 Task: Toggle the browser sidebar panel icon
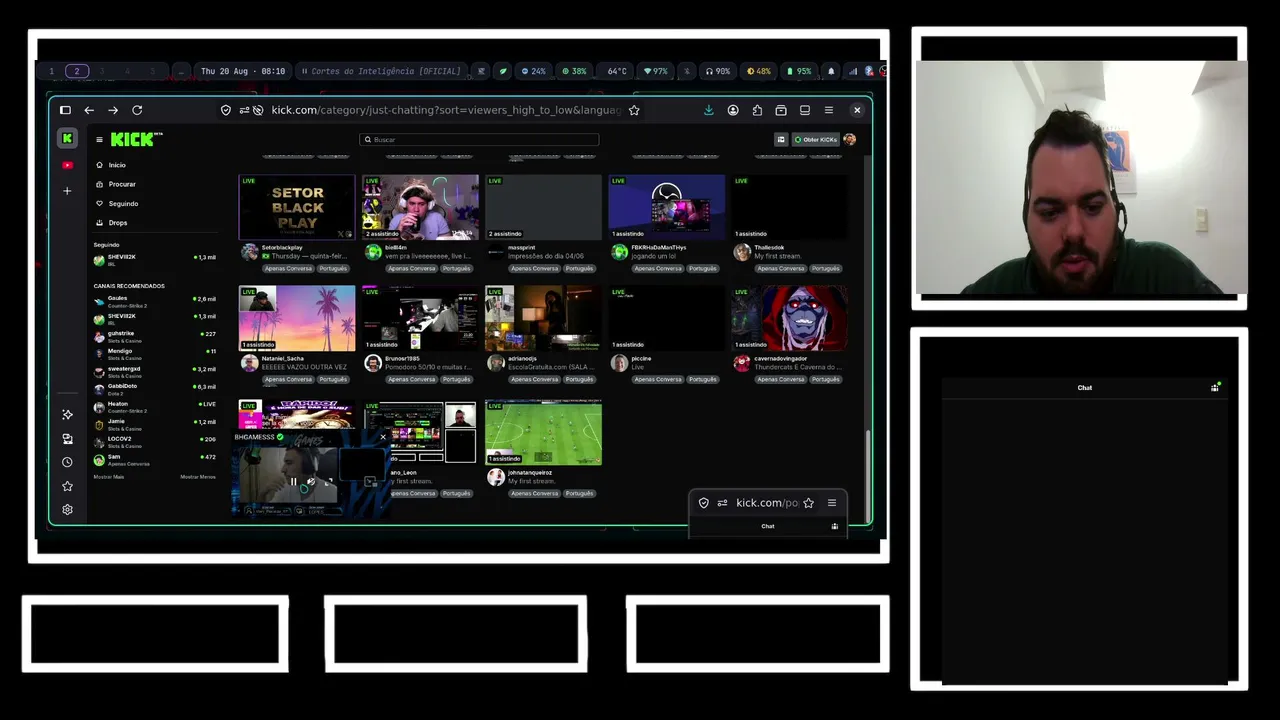point(65,110)
